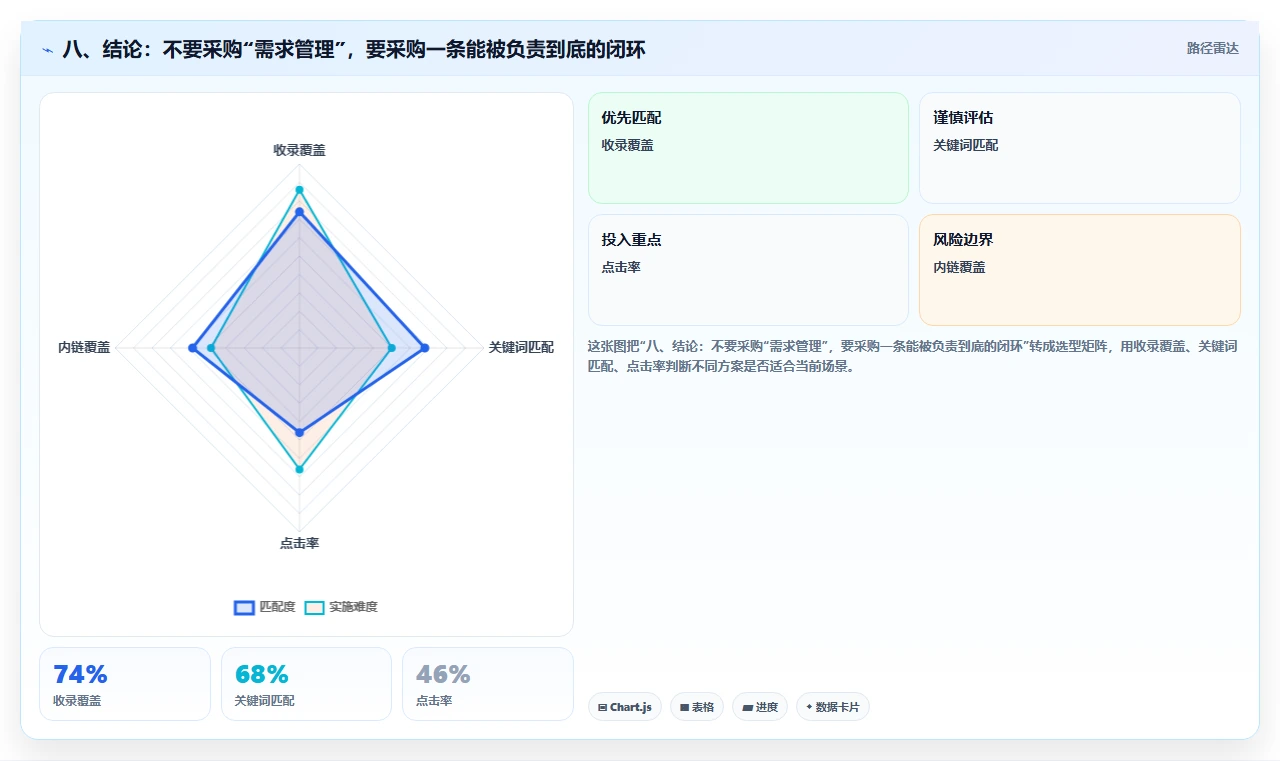Click the 46% 点击率 stat card
The width and height of the screenshot is (1280, 761).
[x=488, y=684]
